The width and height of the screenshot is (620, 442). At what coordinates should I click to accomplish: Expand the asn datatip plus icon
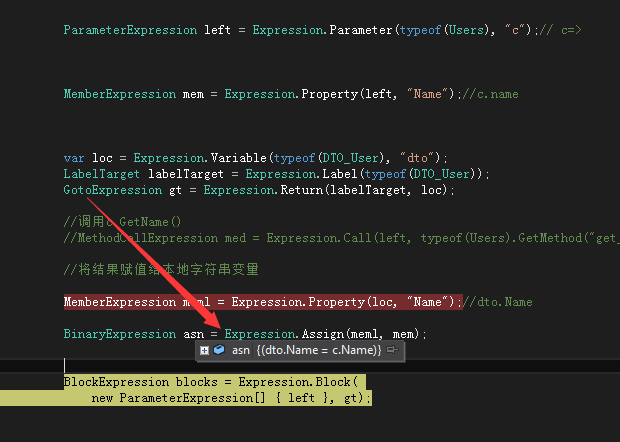tap(204, 350)
